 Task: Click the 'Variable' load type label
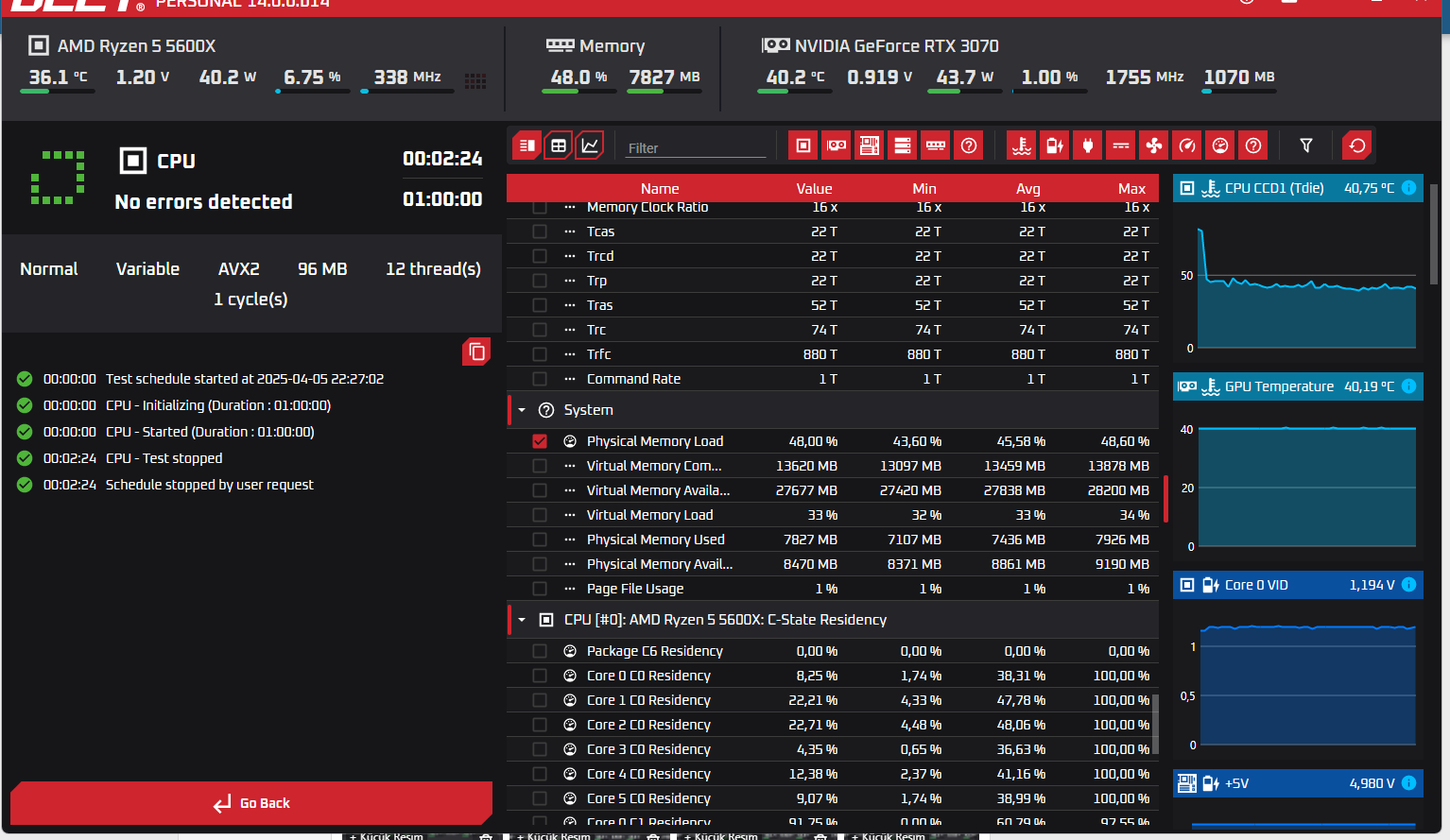click(x=147, y=269)
